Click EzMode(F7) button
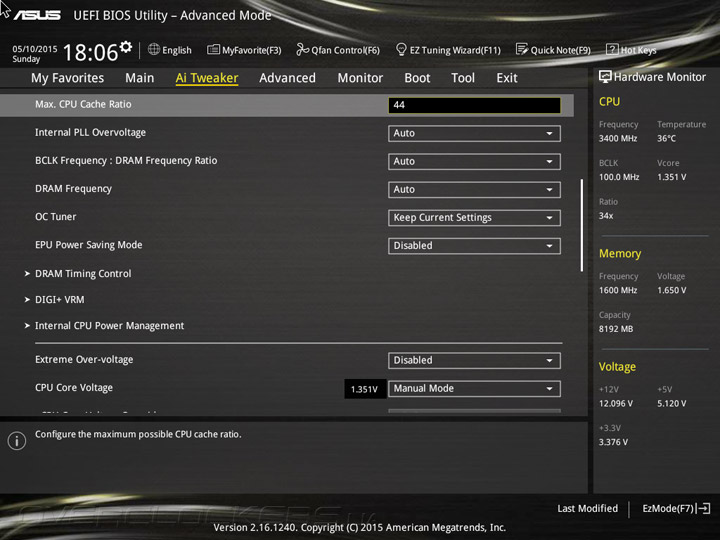Image resolution: width=720 pixels, height=540 pixels. point(676,508)
